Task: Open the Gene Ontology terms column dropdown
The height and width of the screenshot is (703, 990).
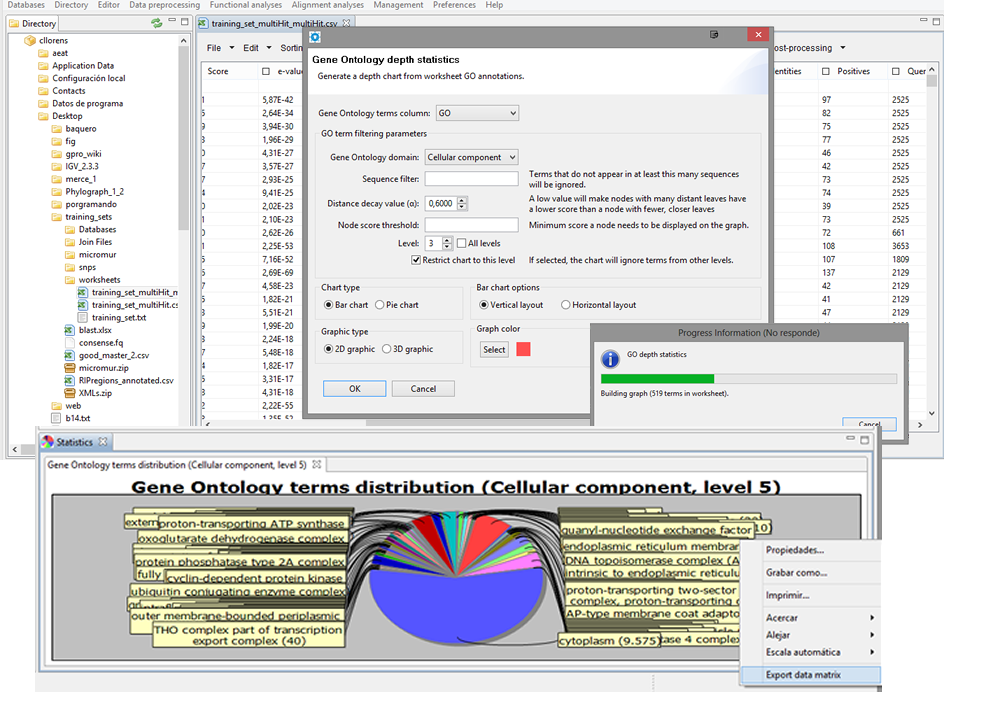Action: pos(476,114)
